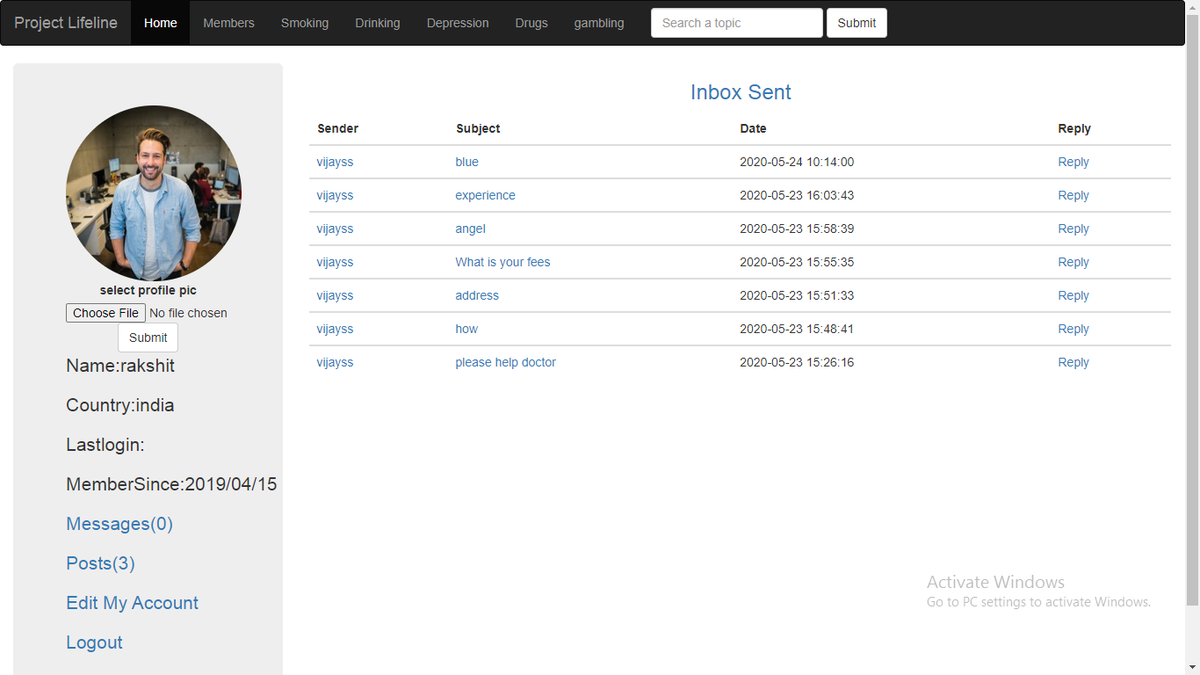Screen dimensions: 1200x675
Task: Open the Members nav item
Action: point(229,23)
